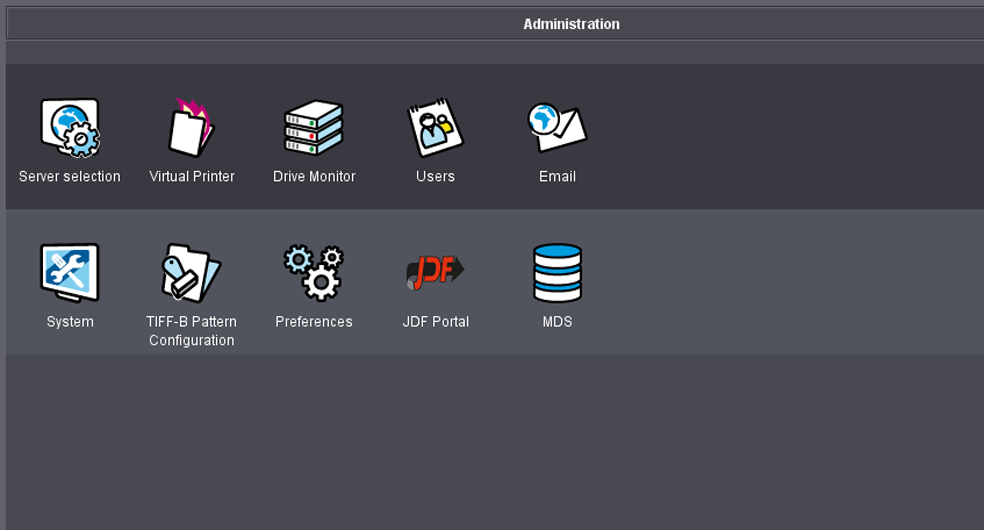Open the Server selection globe-gear icon

pyautogui.click(x=70, y=129)
